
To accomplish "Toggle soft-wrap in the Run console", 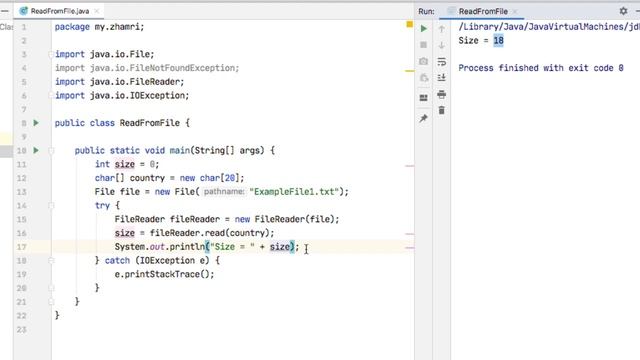I will (x=442, y=62).
